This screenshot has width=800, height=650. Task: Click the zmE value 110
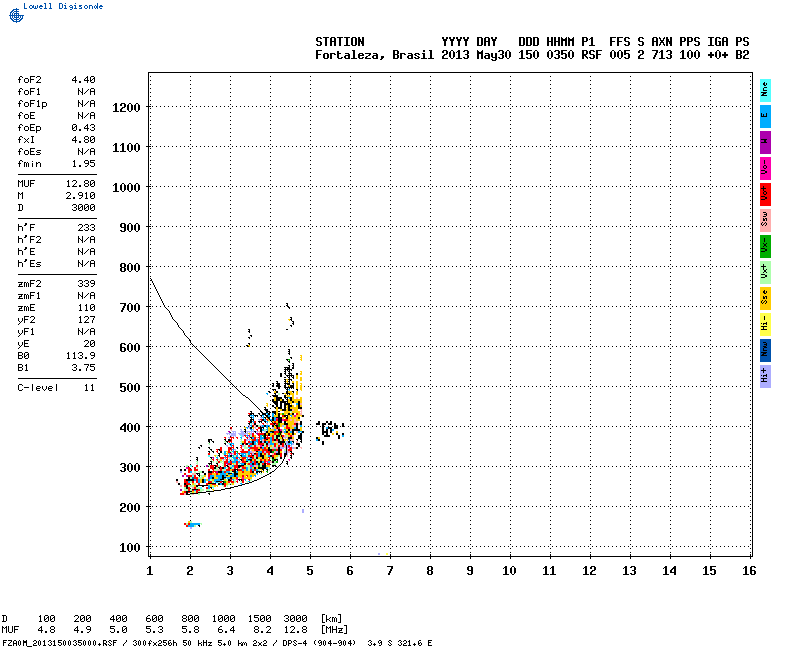[x=86, y=308]
